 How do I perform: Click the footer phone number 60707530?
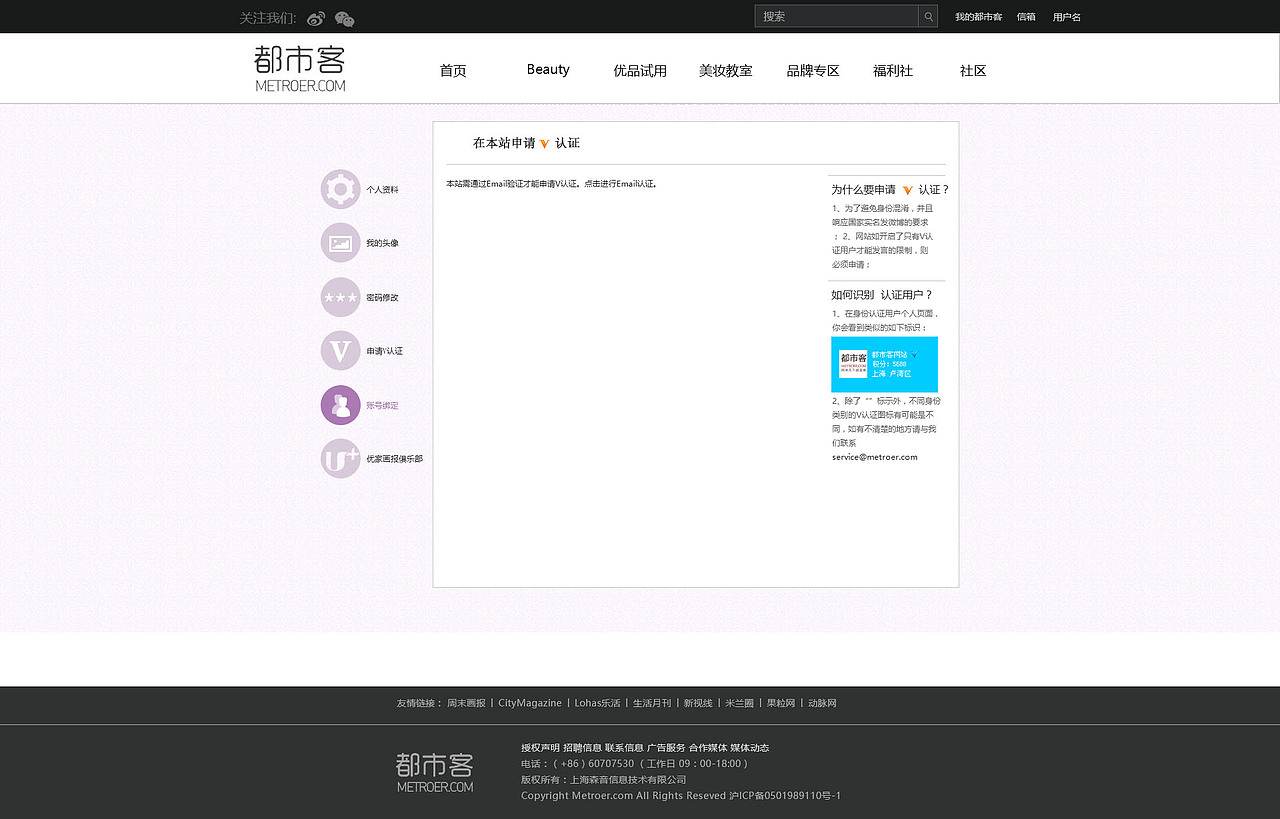tap(611, 764)
